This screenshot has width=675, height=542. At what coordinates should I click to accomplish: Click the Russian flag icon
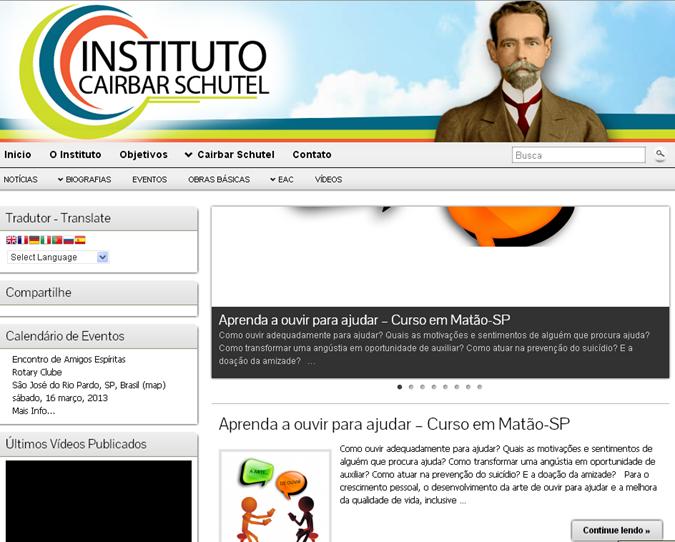(69, 240)
